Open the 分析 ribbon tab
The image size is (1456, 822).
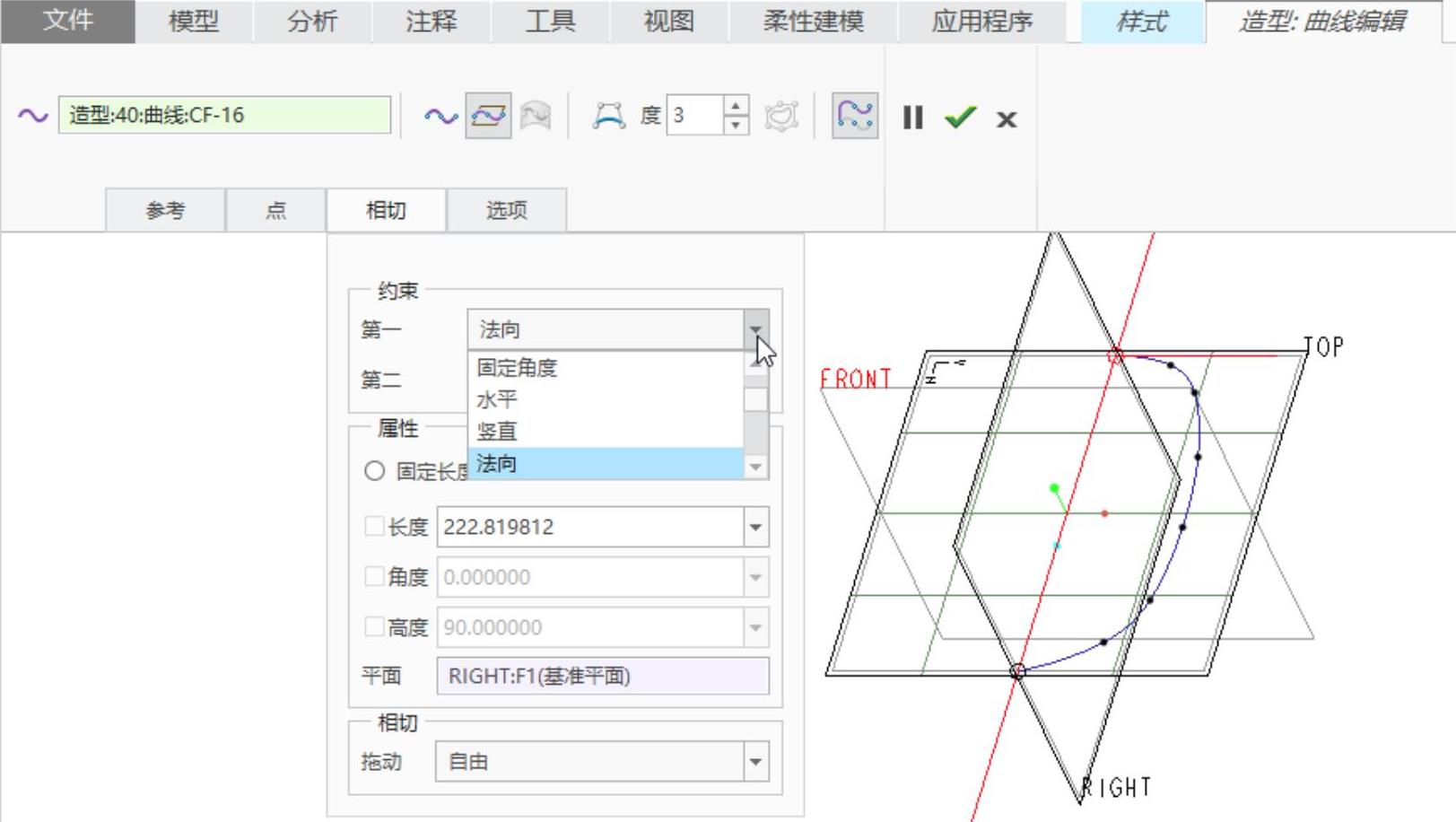312,22
